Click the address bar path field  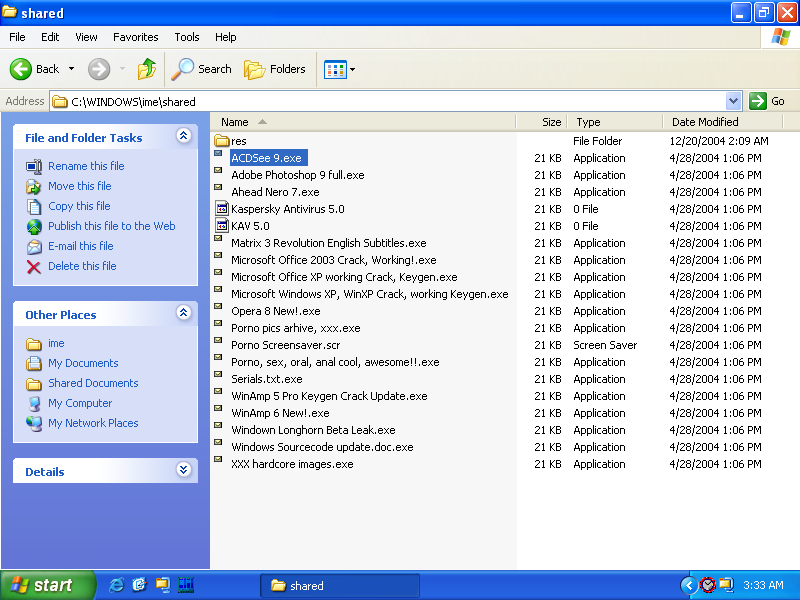tap(388, 102)
